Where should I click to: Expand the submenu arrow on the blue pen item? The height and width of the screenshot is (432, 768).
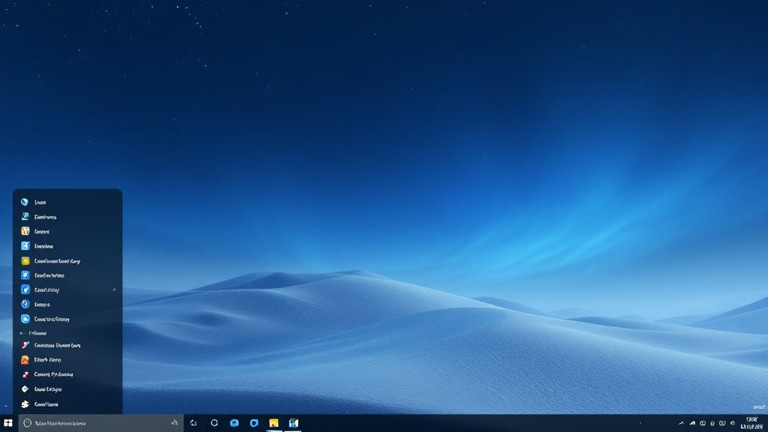point(114,290)
